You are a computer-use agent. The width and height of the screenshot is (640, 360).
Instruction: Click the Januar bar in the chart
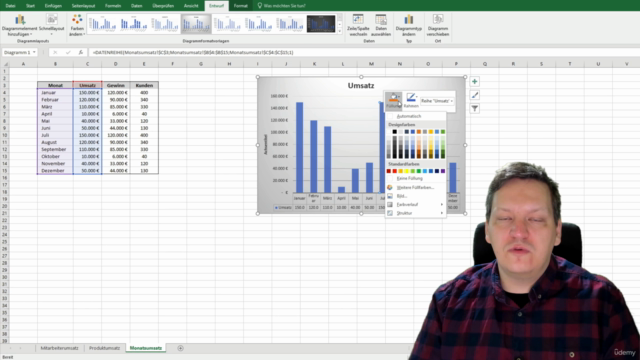click(300, 147)
